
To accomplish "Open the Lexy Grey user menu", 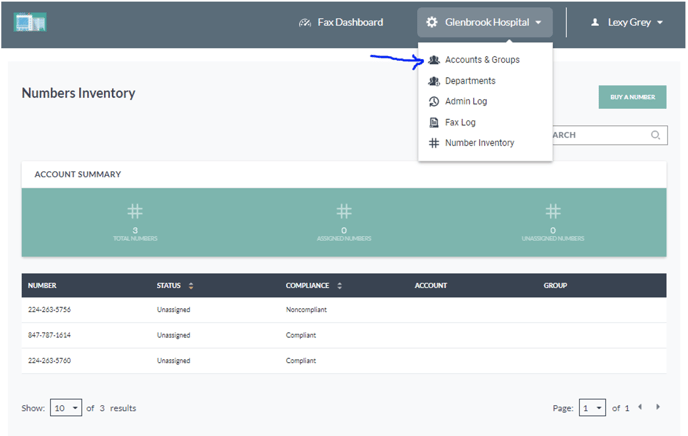I will pyautogui.click(x=627, y=22).
